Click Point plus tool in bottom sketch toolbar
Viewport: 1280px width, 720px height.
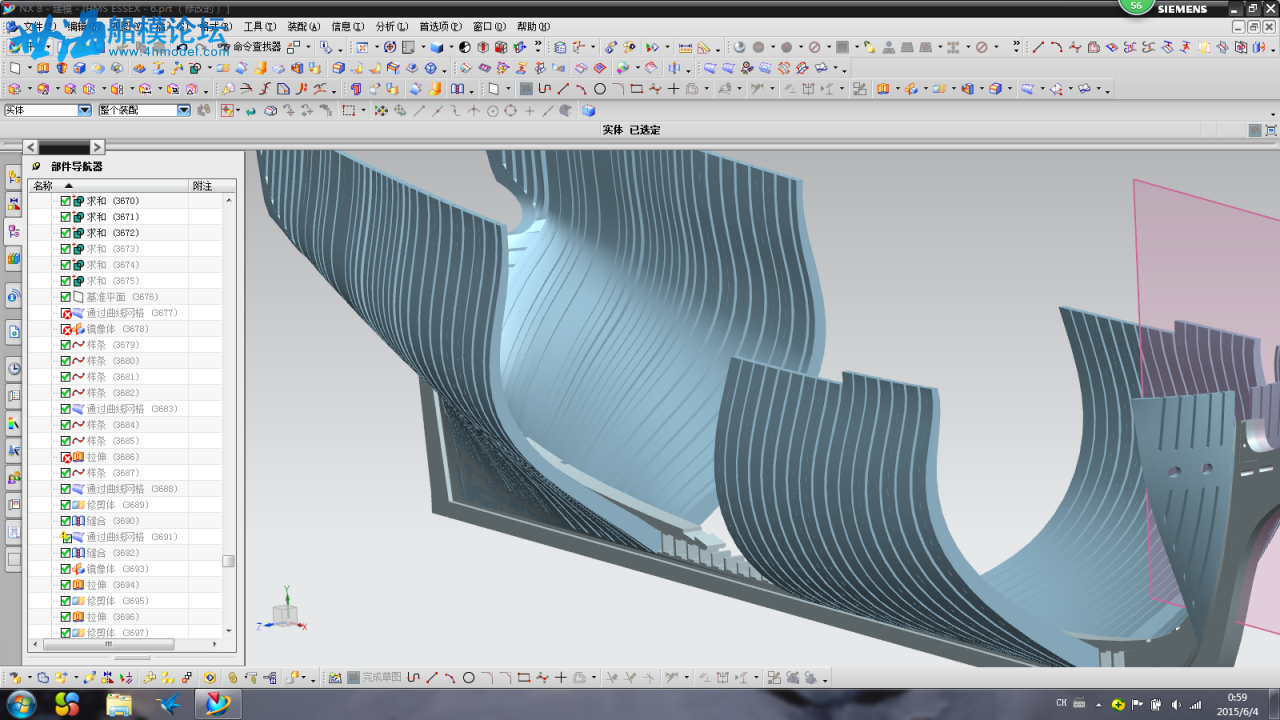[x=561, y=677]
